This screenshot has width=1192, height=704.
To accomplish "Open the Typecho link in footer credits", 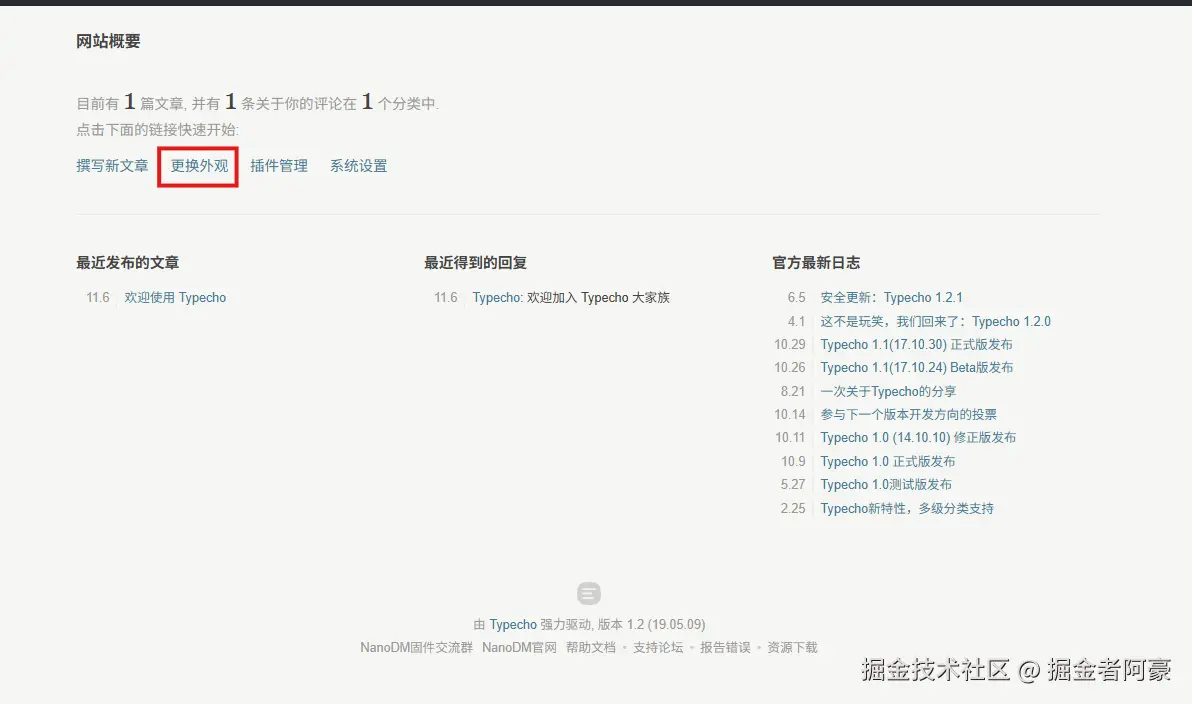I will pos(512,624).
